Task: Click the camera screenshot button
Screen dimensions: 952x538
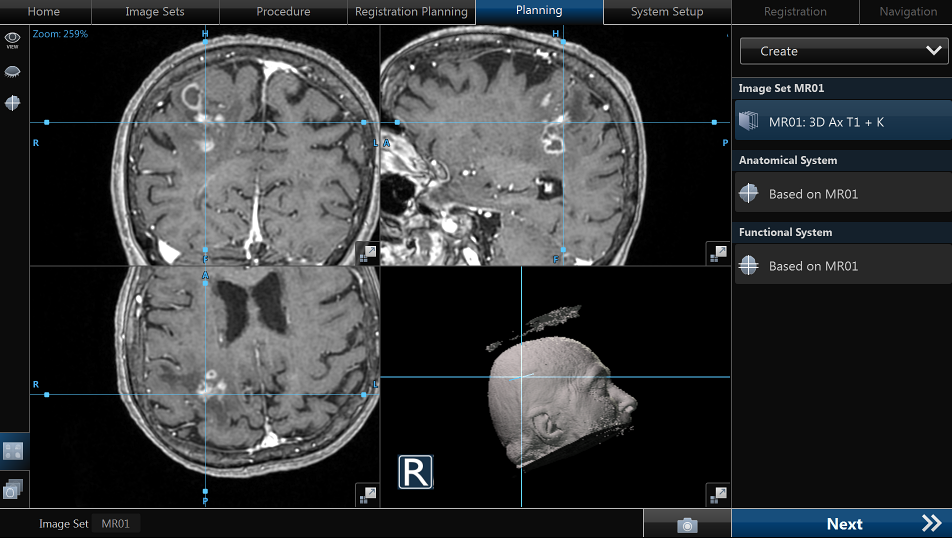Action: coord(687,524)
